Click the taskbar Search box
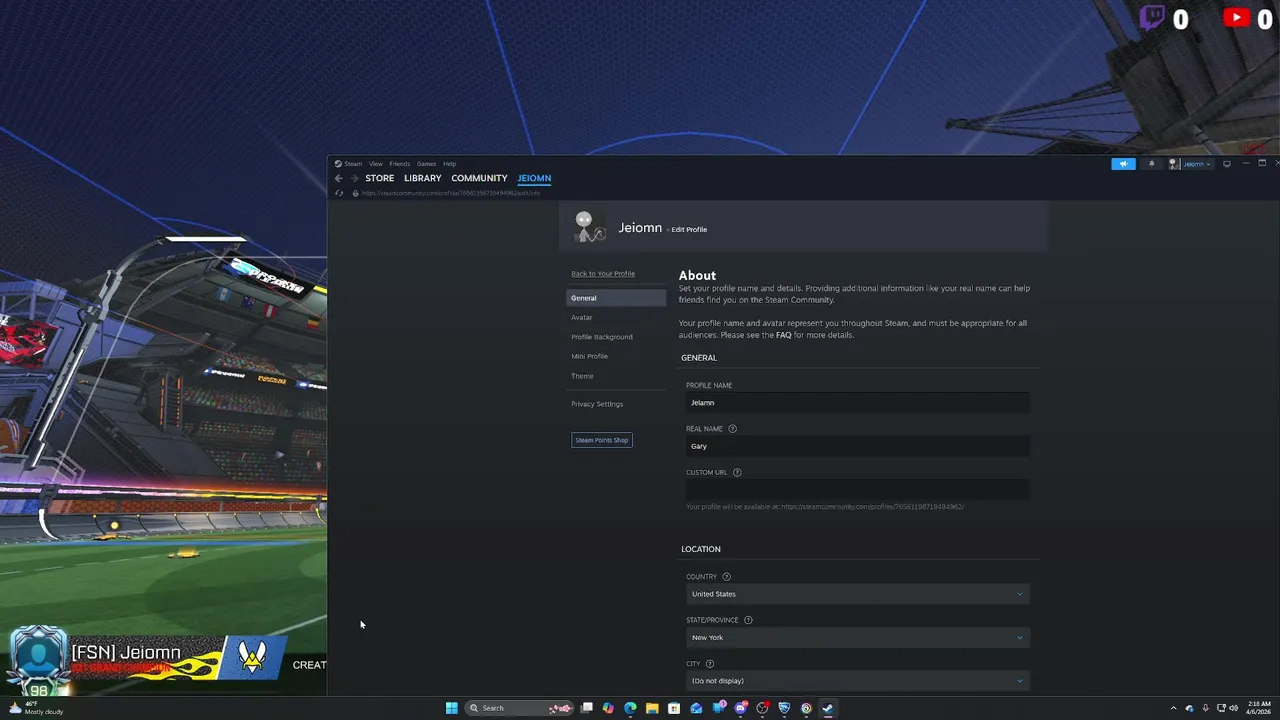The width and height of the screenshot is (1280, 720). (519, 708)
